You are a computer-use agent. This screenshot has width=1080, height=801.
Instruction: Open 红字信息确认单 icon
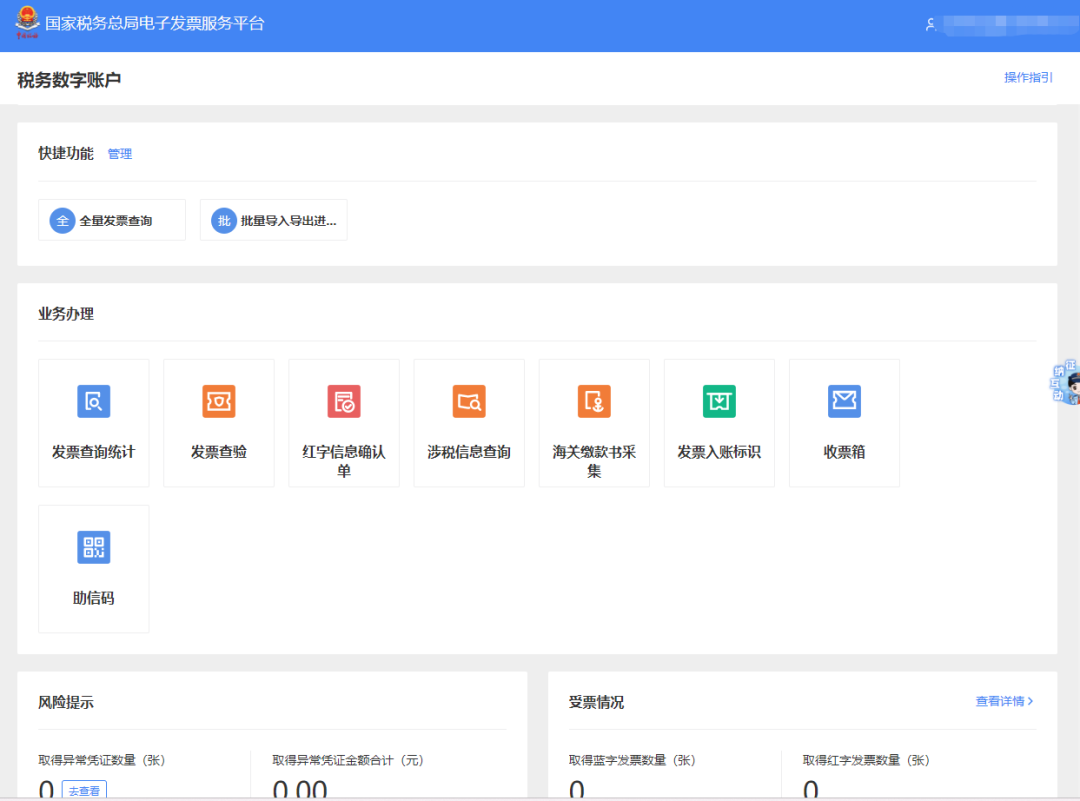[x=343, y=402]
